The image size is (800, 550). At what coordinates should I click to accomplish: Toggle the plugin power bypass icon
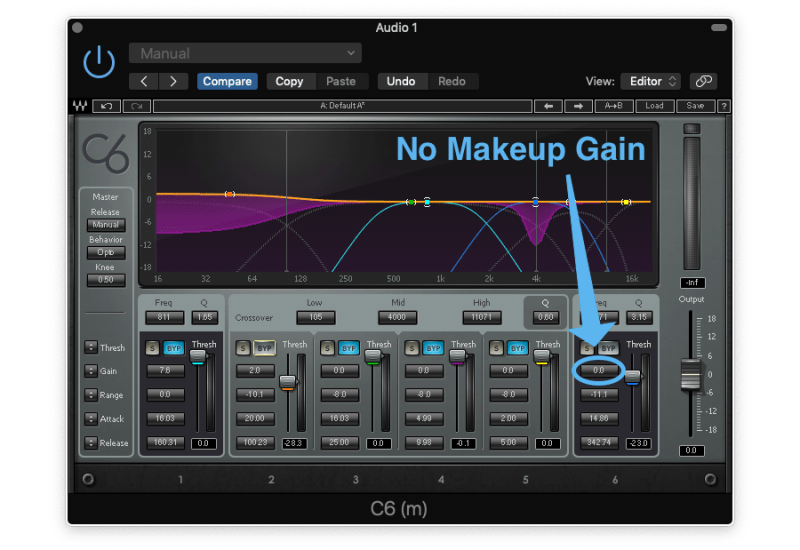(99, 62)
